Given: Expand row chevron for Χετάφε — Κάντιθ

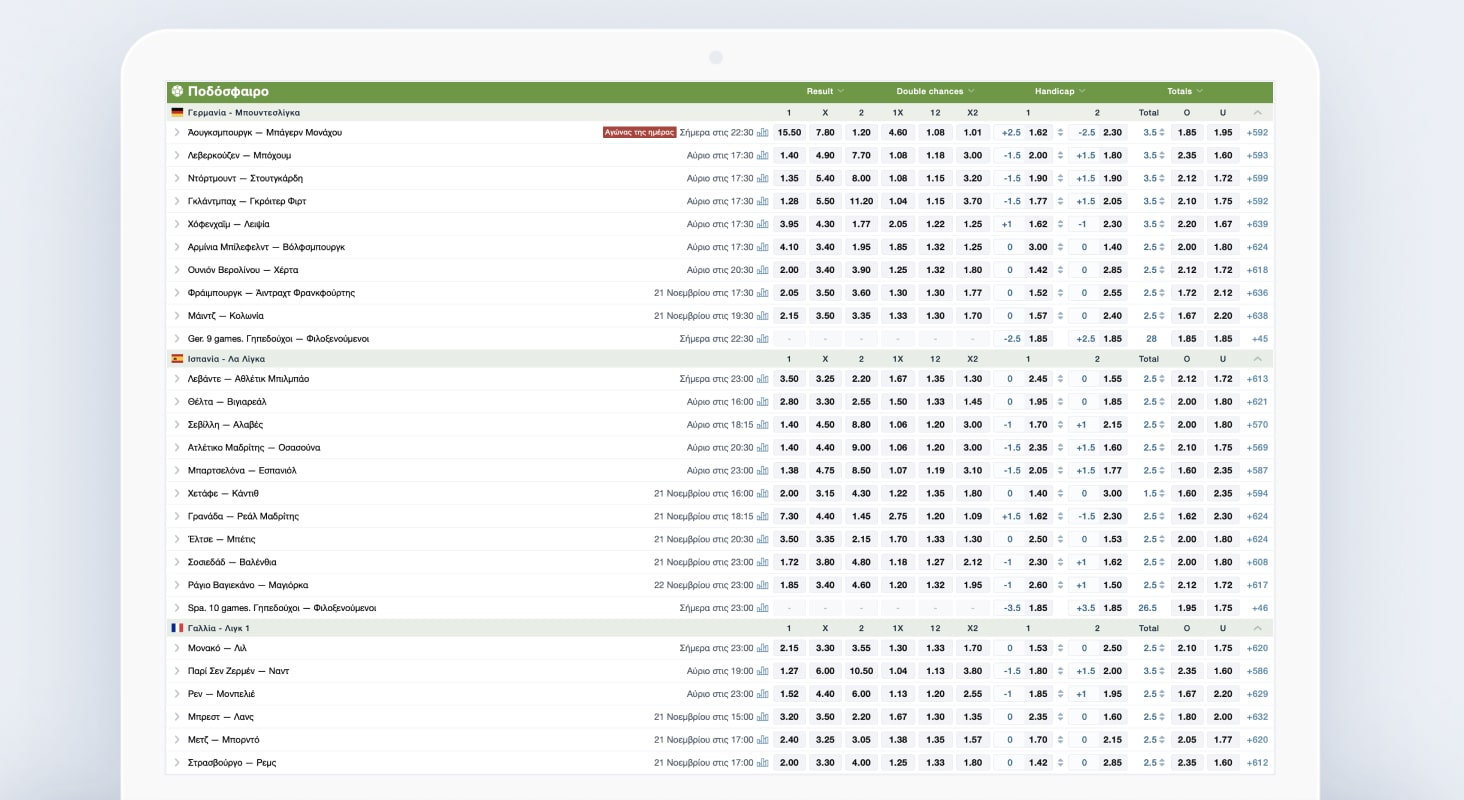Looking at the screenshot, I should (177, 493).
